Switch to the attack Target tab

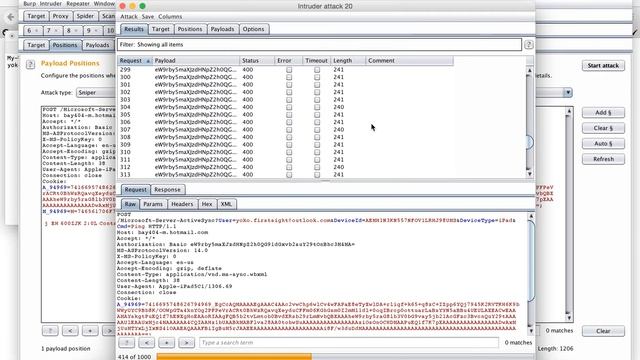click(x=161, y=29)
